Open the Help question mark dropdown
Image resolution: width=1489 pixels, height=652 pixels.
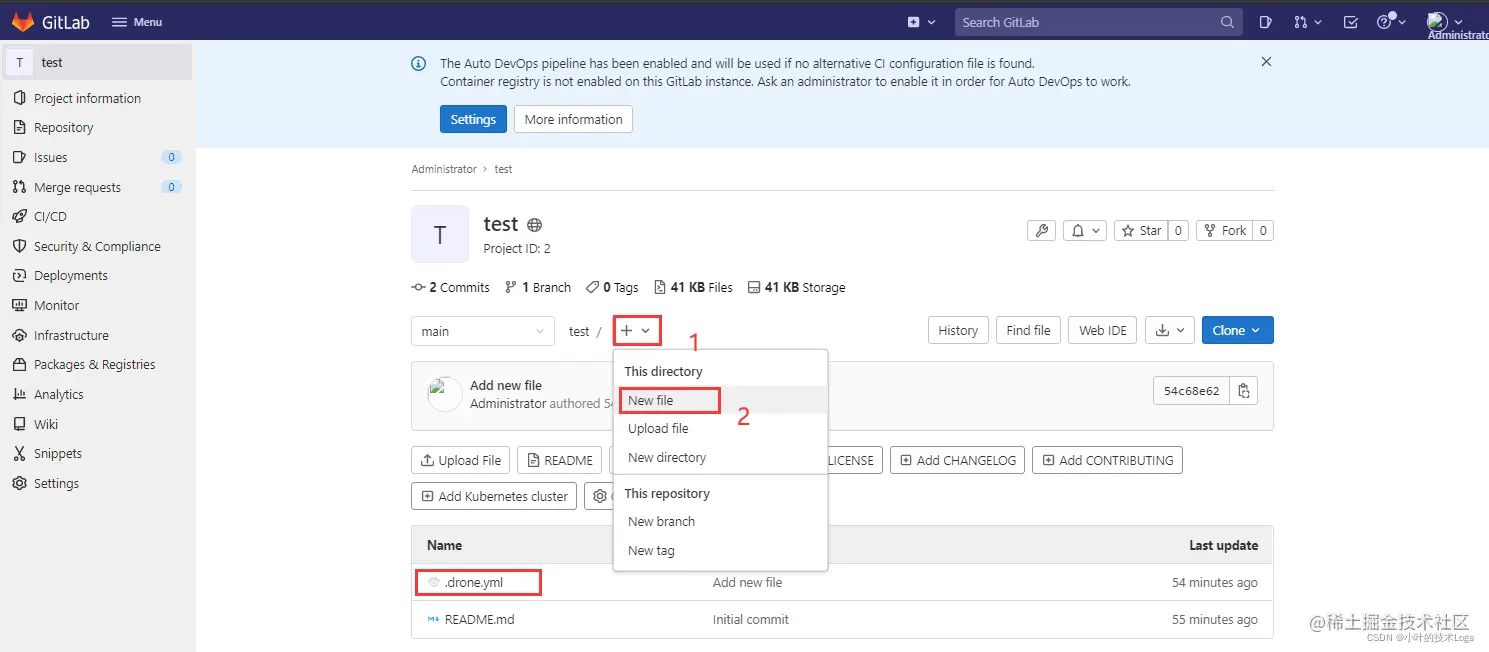[x=1390, y=22]
